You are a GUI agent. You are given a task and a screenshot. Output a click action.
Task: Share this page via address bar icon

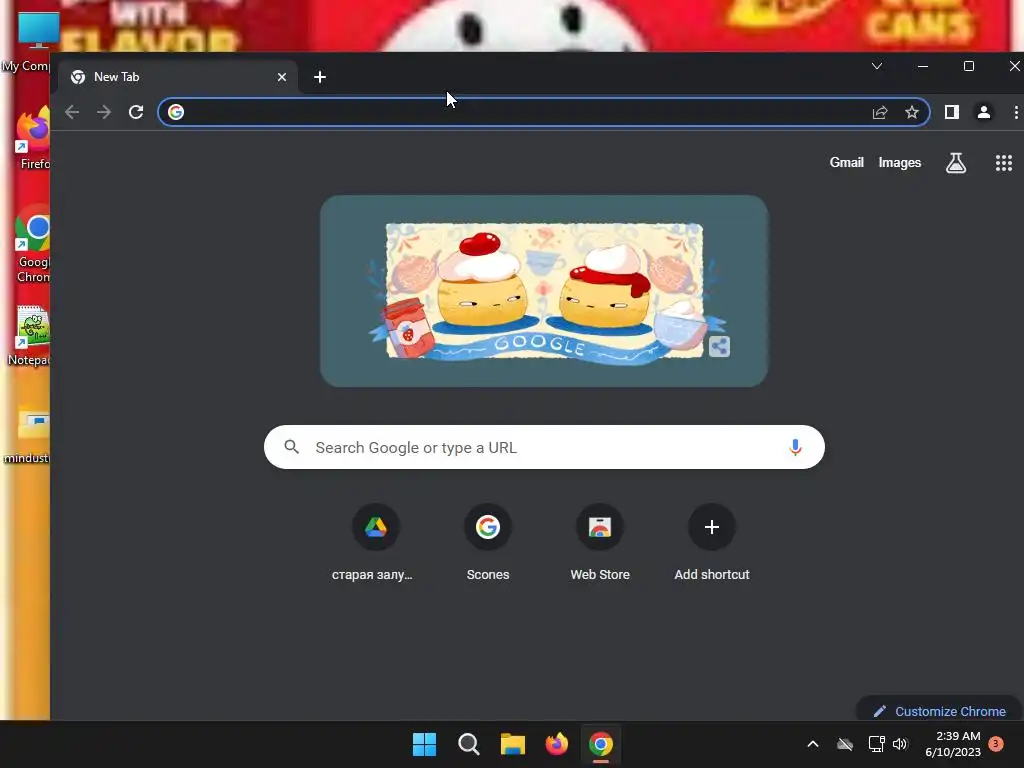[x=880, y=112]
